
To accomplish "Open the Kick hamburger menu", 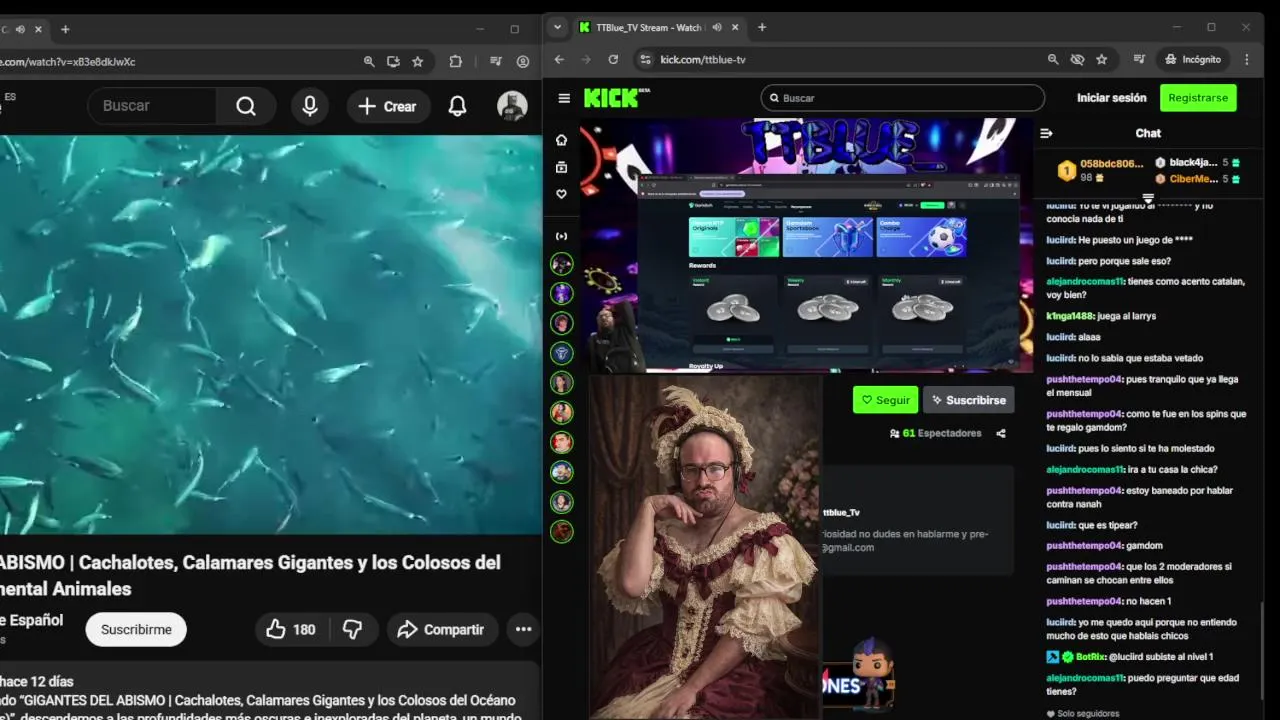I will (564, 98).
